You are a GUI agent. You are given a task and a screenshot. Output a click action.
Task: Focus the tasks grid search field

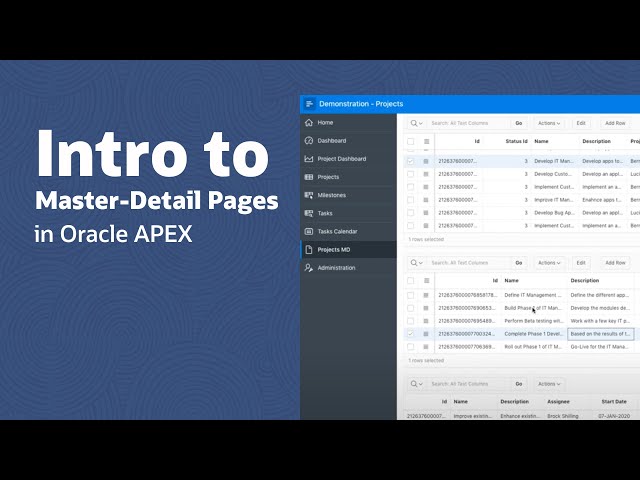[468, 384]
